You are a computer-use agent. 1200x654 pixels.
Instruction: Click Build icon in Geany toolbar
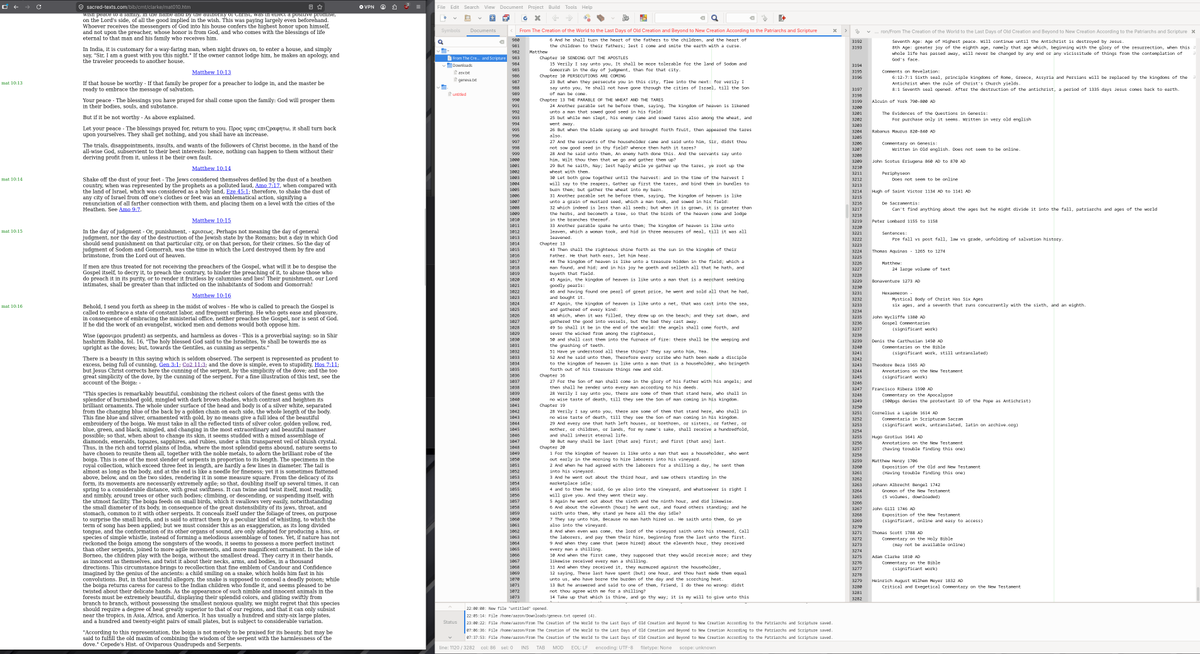click(x=601, y=17)
